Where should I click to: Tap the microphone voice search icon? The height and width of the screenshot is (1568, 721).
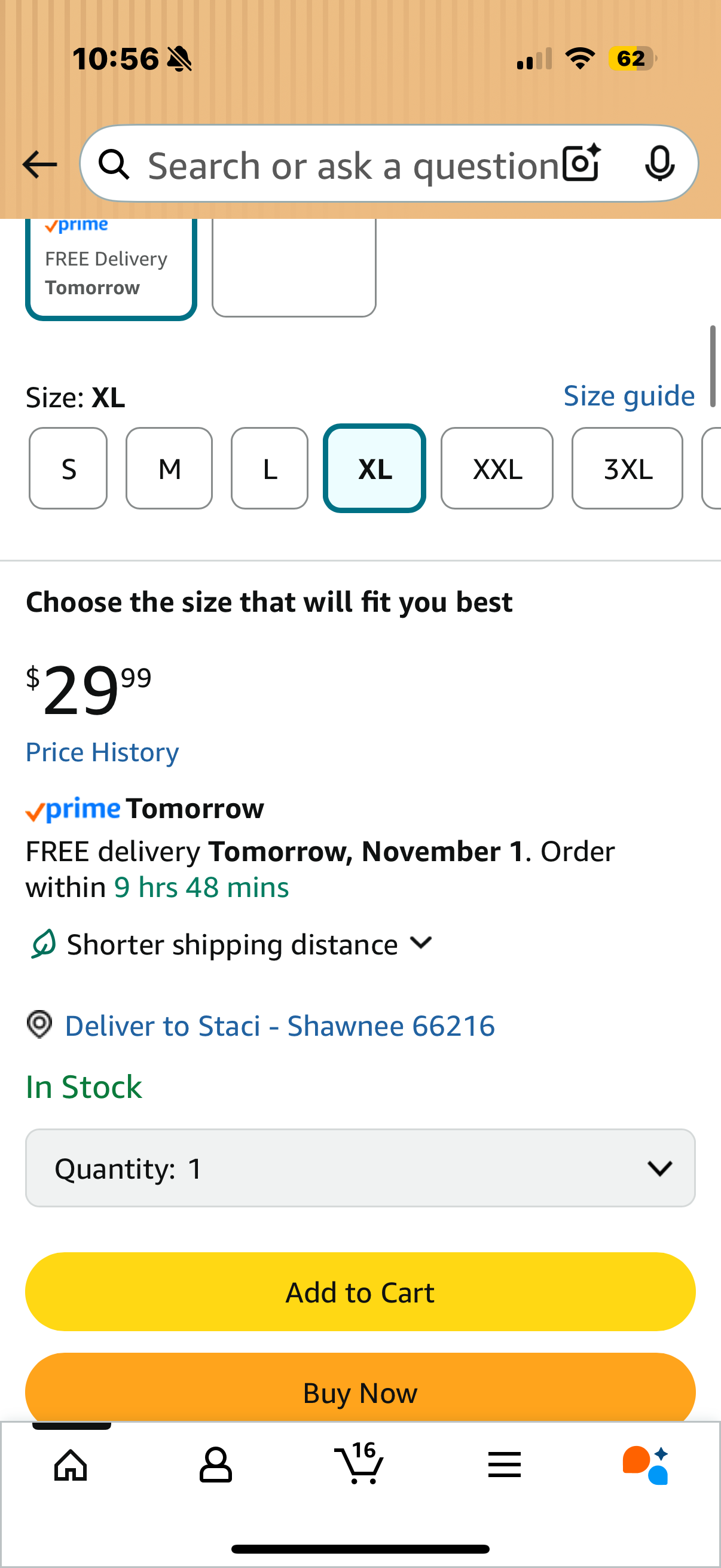tap(659, 164)
